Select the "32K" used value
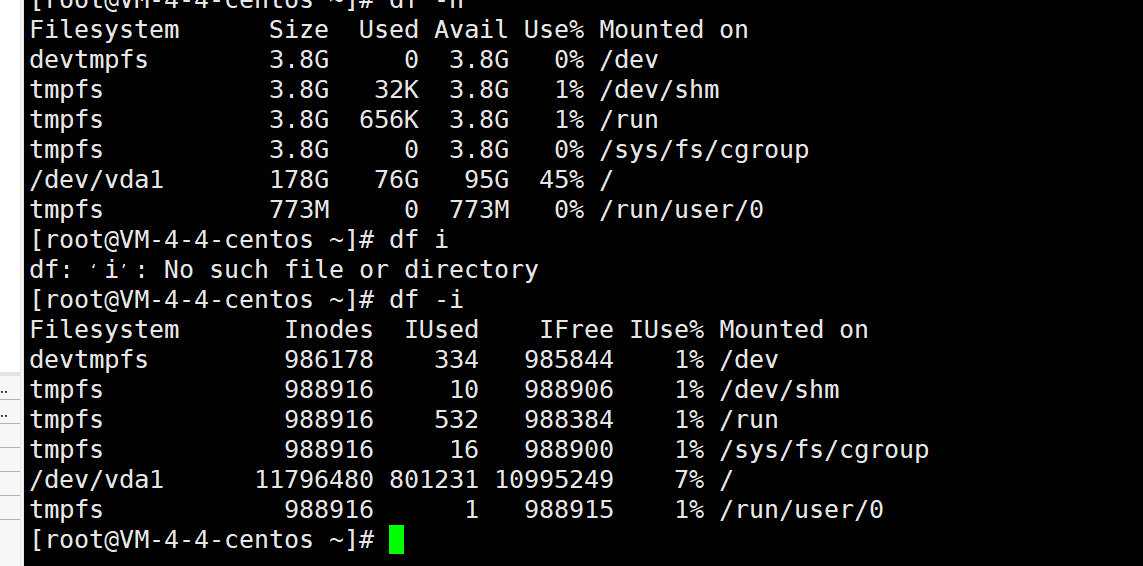Viewport: 1143px width, 566px height. [x=397, y=90]
